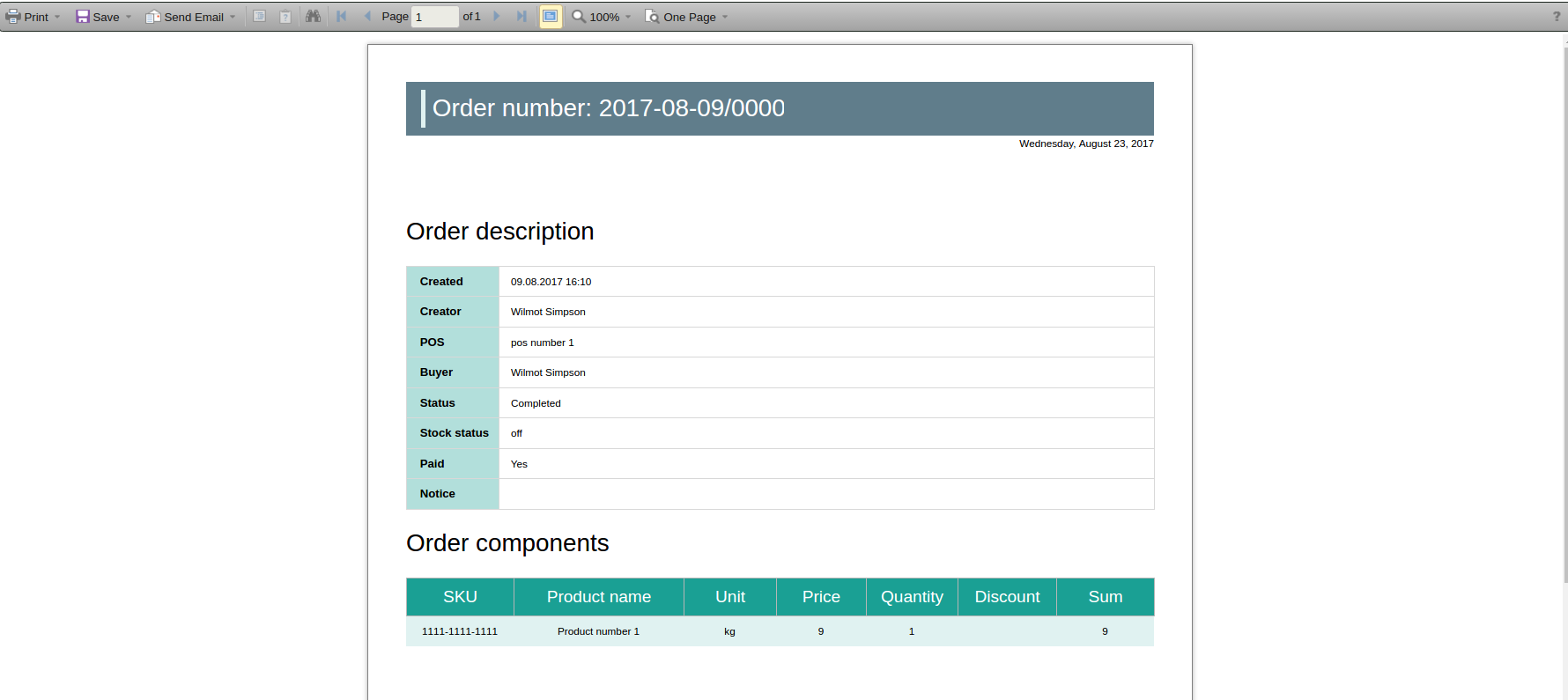Toggle the highlighted full screen button

point(551,17)
